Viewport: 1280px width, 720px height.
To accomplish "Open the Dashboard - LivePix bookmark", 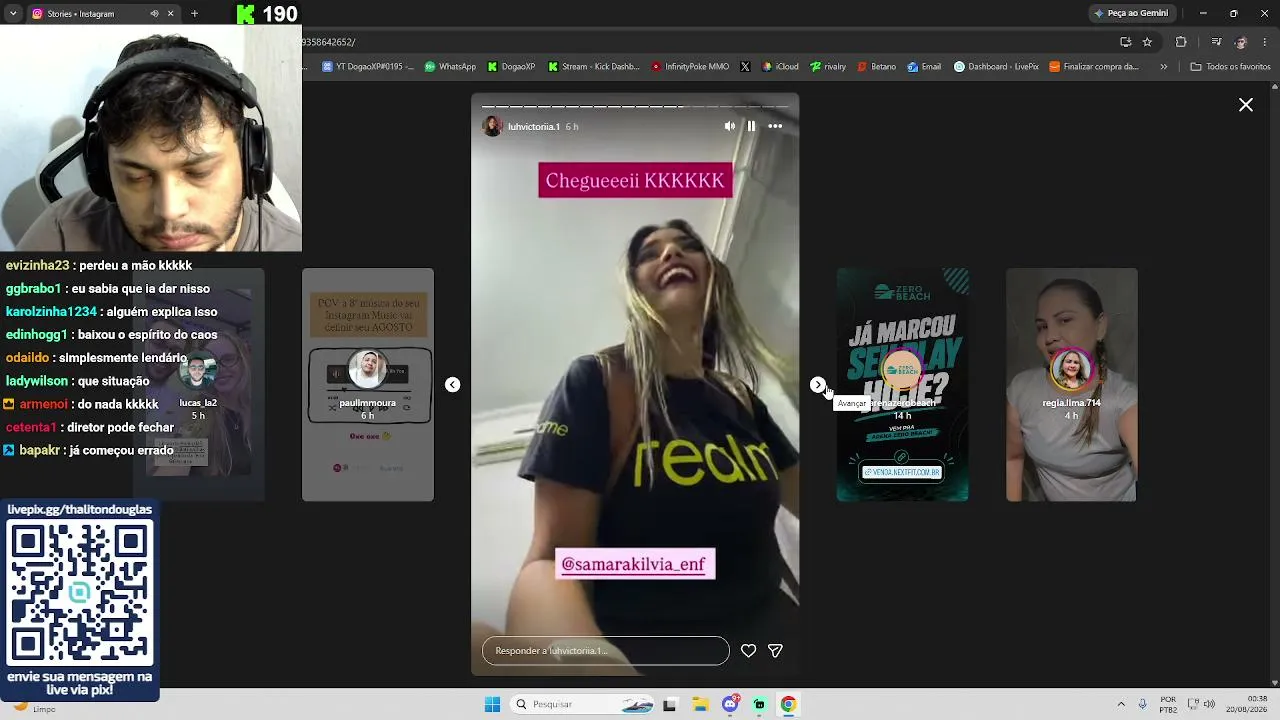I will point(996,67).
